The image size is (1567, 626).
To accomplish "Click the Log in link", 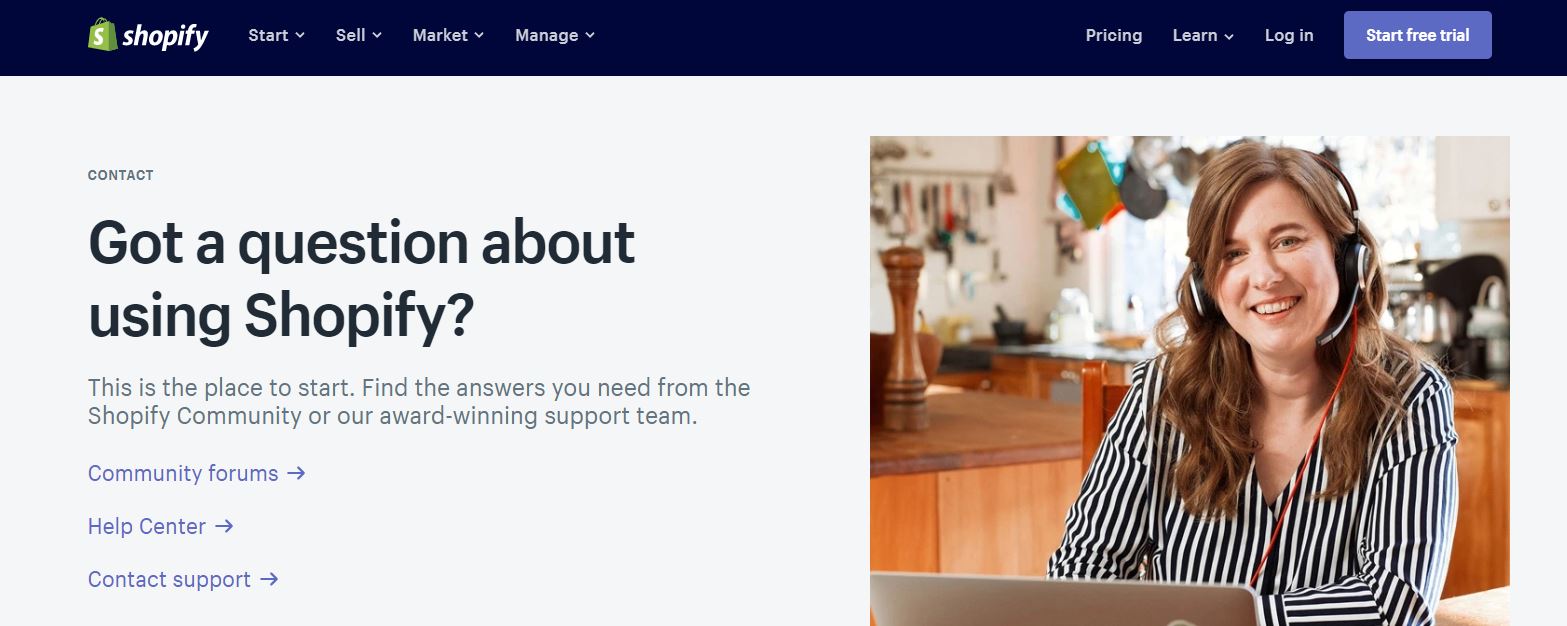I will (x=1289, y=35).
